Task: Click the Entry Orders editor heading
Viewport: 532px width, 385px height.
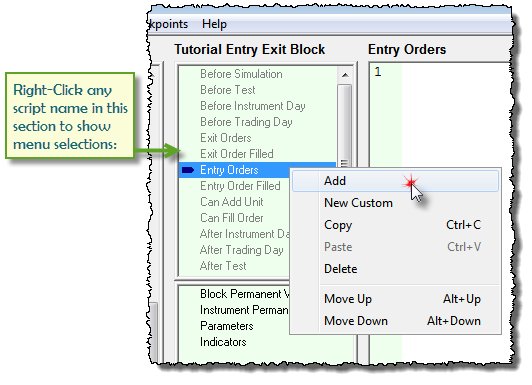Action: pyautogui.click(x=407, y=50)
